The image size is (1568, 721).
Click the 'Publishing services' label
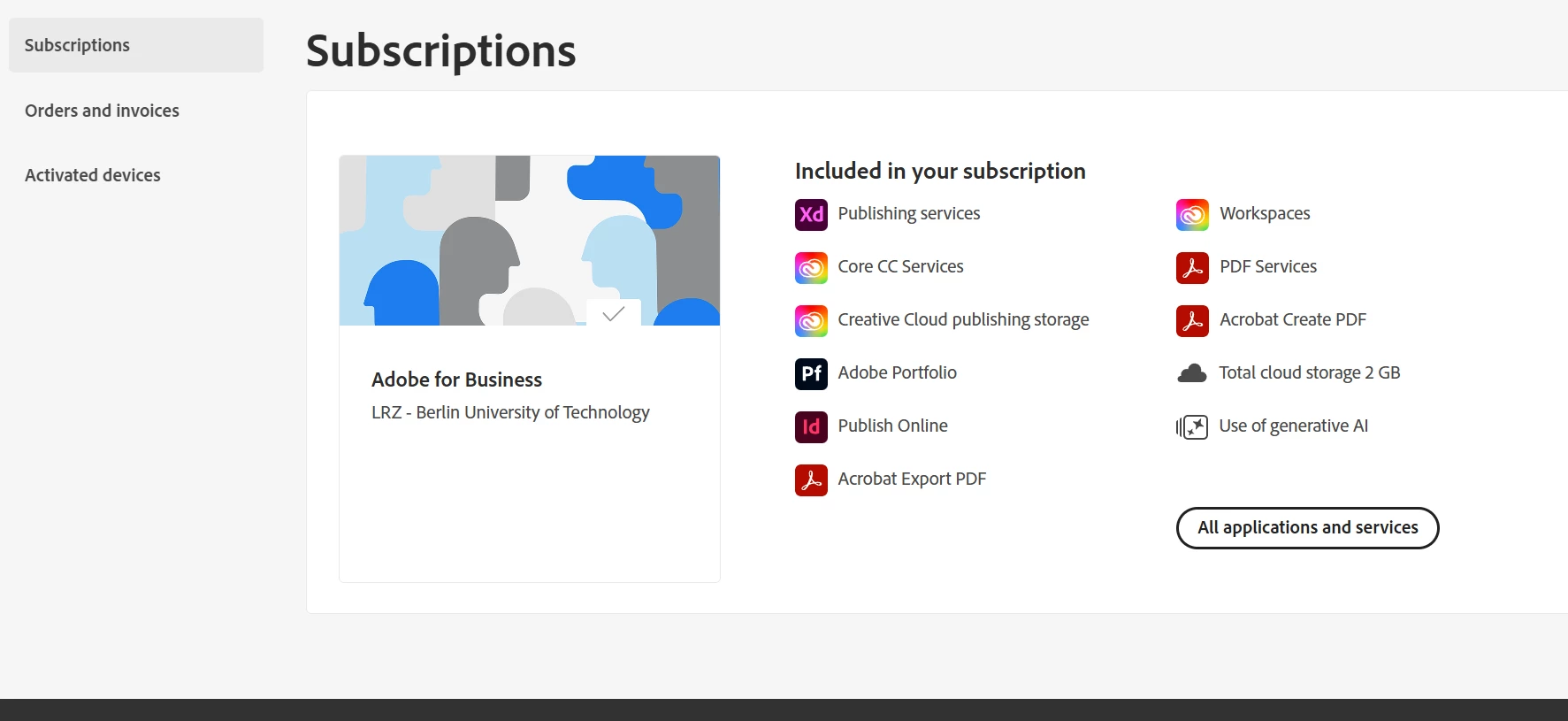tap(909, 213)
